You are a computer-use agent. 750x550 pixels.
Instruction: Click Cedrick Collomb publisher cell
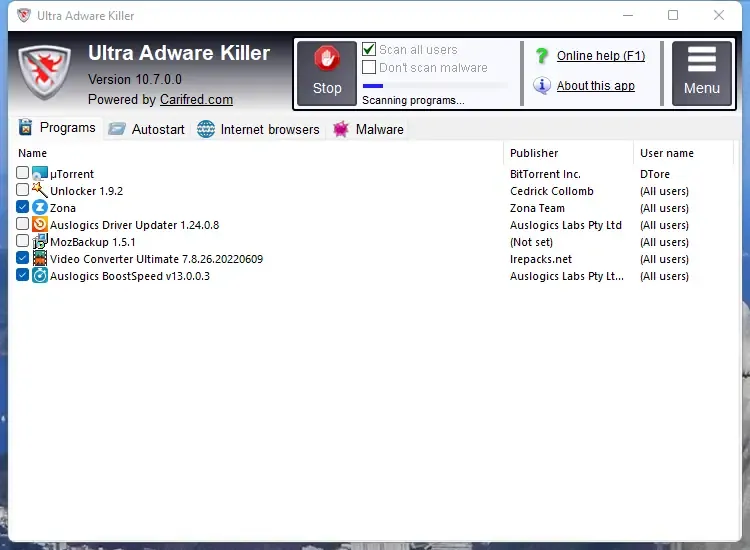pyautogui.click(x=551, y=191)
